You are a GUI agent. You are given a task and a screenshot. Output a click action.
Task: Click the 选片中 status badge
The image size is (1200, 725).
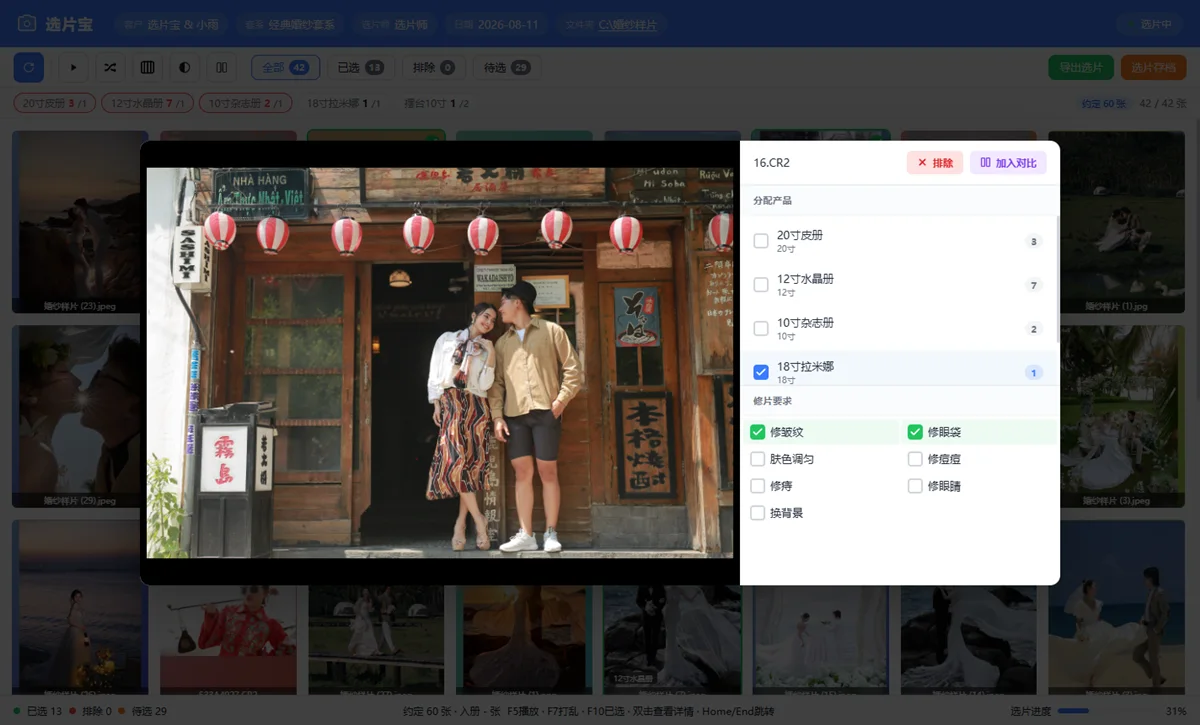(1148, 24)
